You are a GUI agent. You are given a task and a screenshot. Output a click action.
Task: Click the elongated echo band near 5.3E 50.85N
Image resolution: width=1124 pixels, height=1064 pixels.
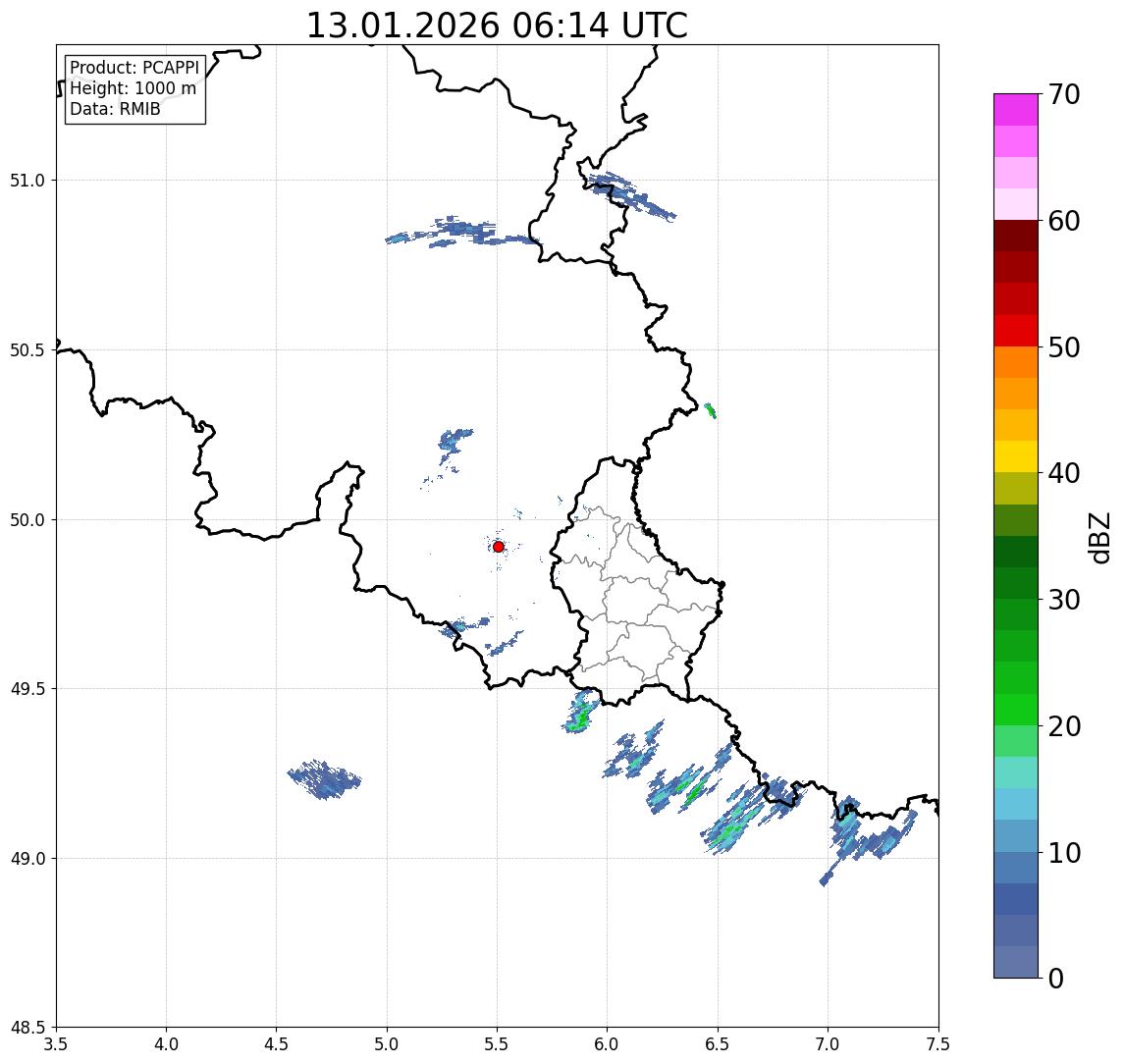[461, 232]
